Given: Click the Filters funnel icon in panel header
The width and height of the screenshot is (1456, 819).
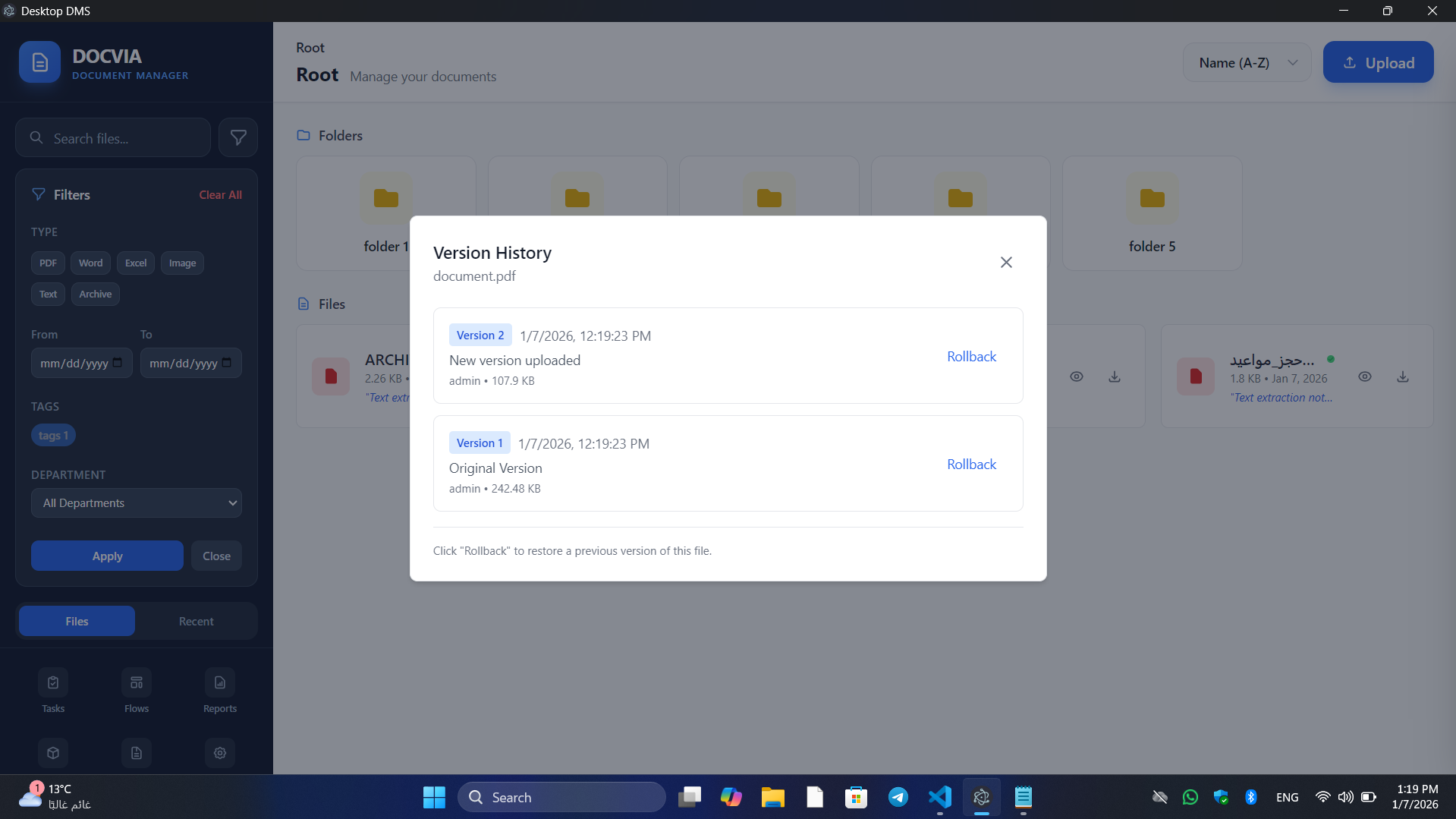Looking at the screenshot, I should [39, 194].
